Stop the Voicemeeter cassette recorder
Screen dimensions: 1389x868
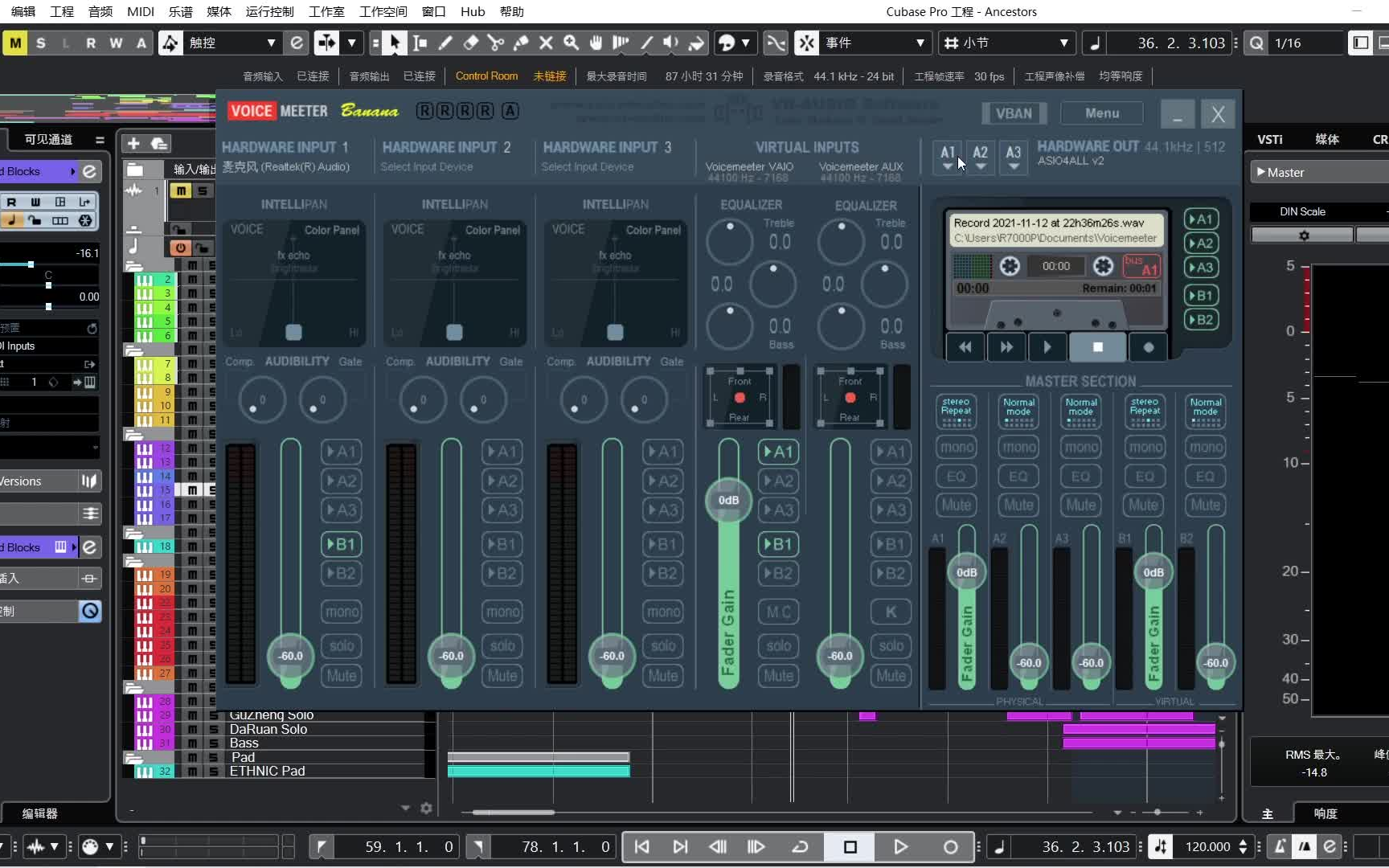click(1097, 347)
